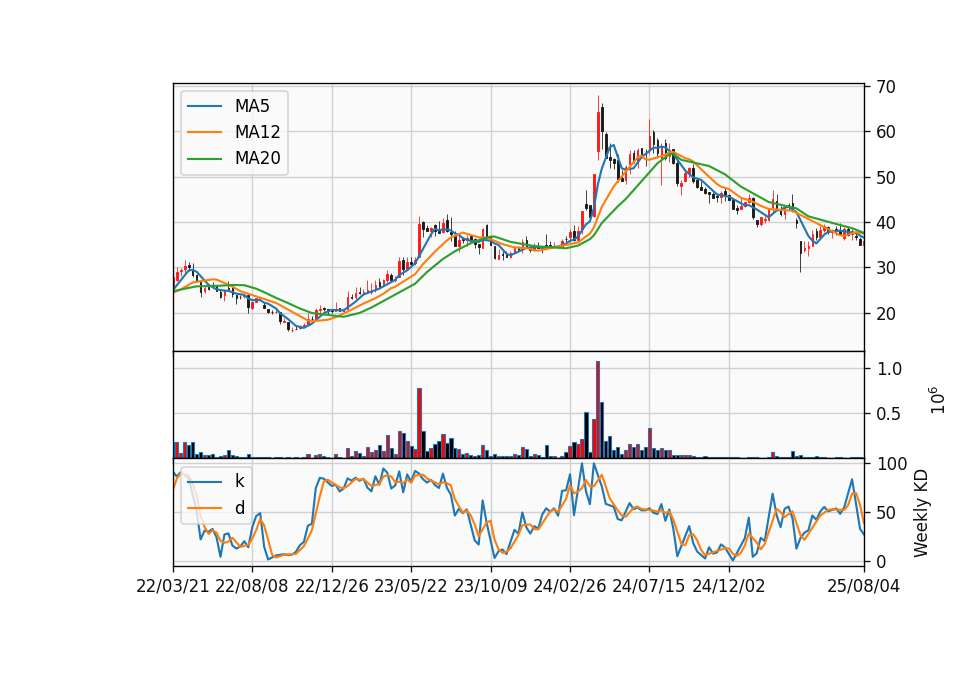
Task: Click the green MA20 legend line sample
Action: (204, 159)
